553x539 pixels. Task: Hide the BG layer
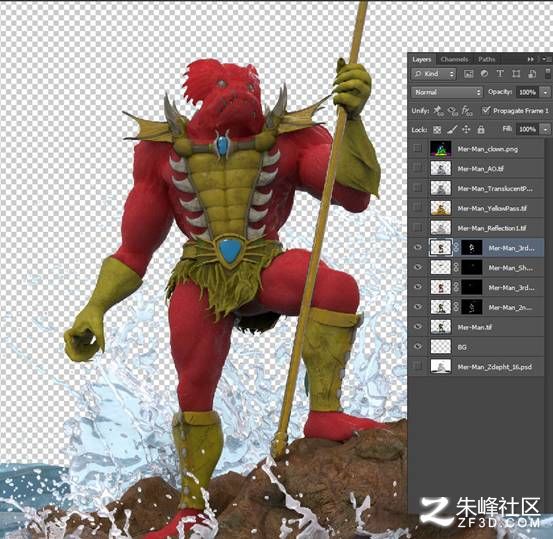click(418, 346)
